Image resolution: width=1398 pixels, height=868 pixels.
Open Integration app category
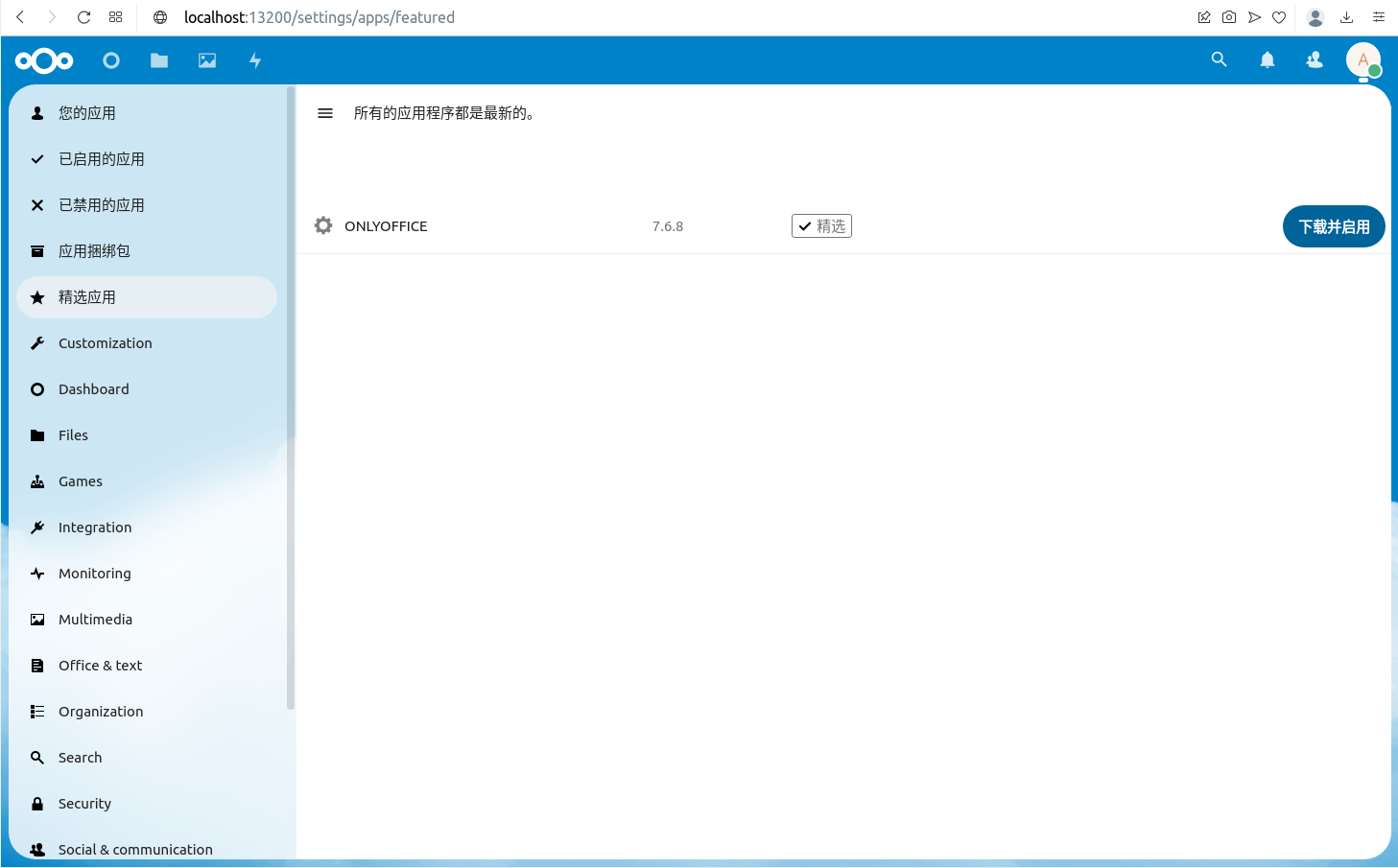pyautogui.click(x=147, y=528)
